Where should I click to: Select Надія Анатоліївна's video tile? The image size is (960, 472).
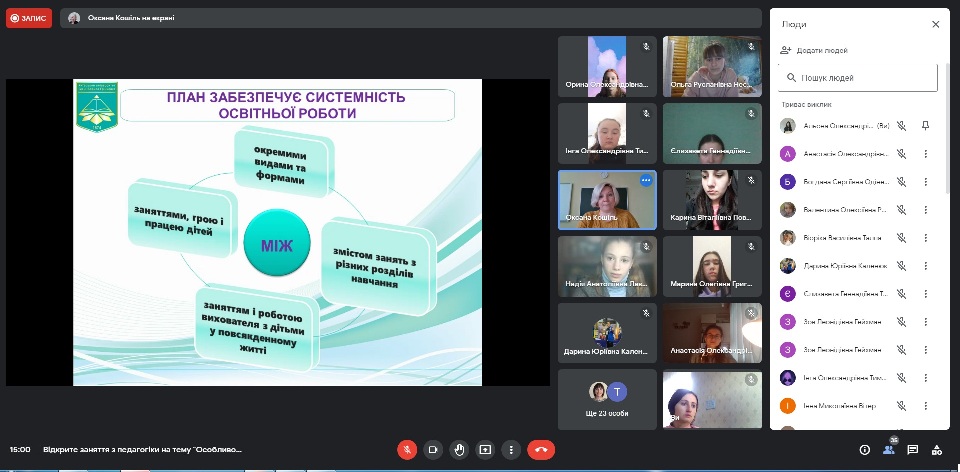[607, 266]
